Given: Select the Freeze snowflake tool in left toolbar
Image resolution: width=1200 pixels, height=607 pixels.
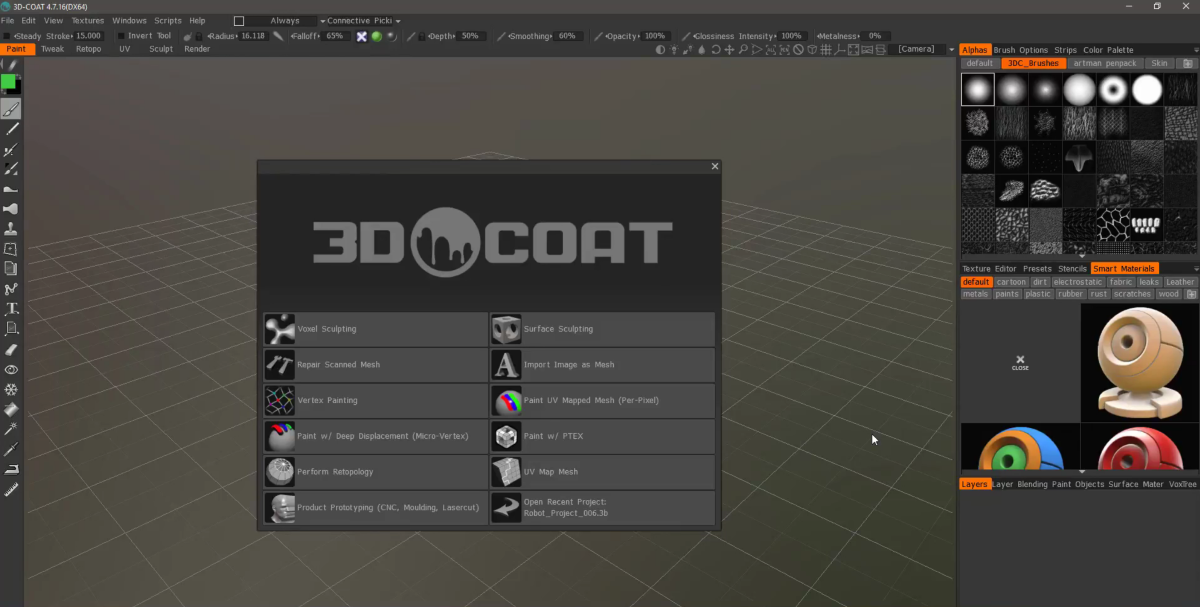Looking at the screenshot, I should [11, 389].
